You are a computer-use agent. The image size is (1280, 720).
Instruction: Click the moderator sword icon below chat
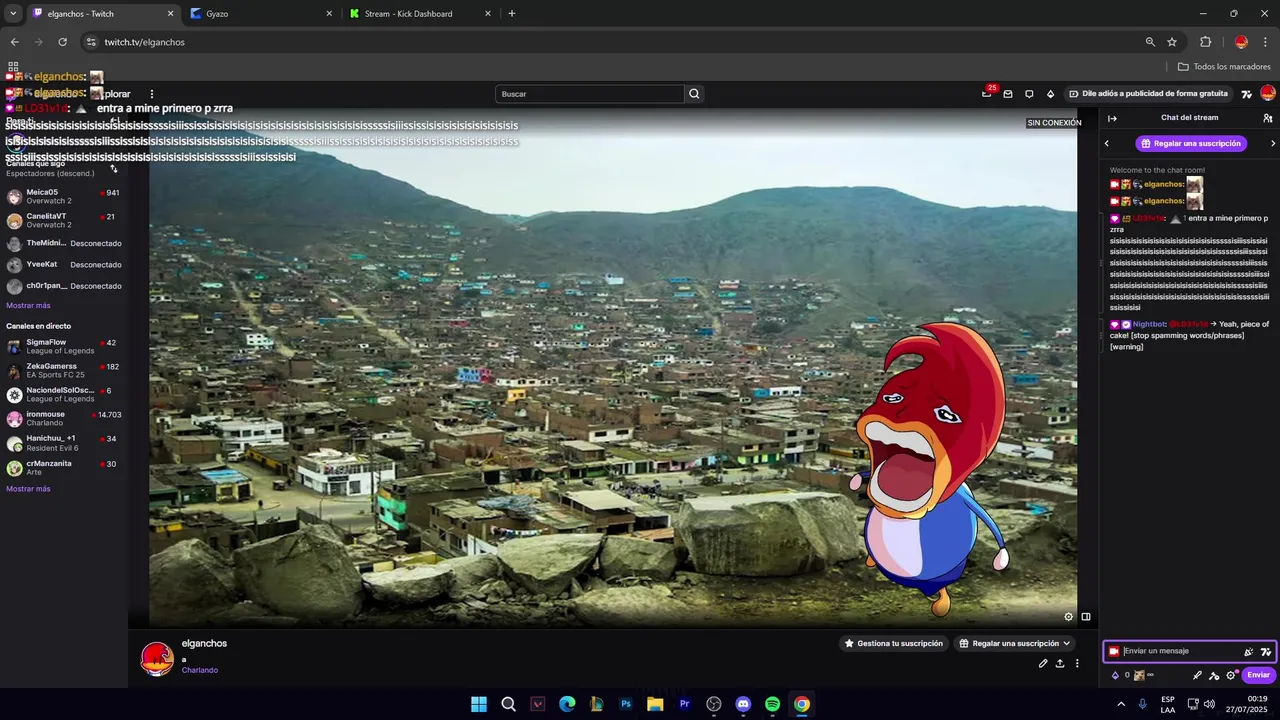(x=1197, y=675)
